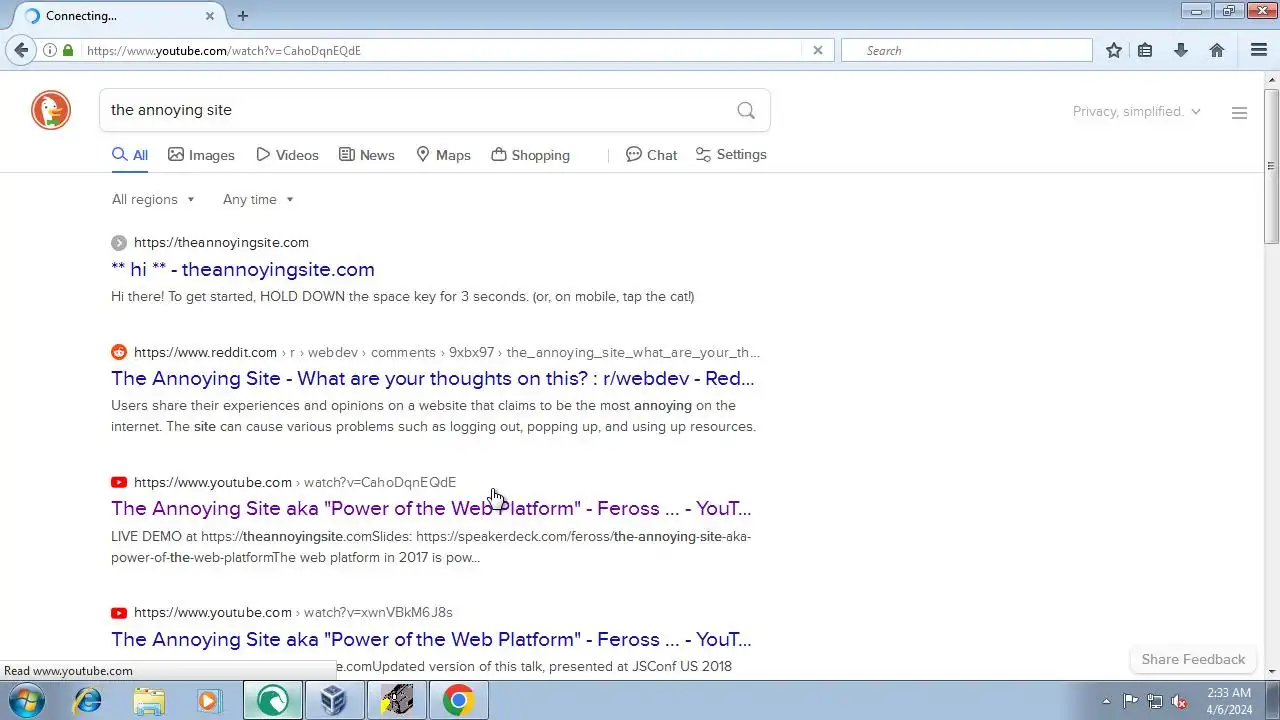1280x720 pixels.
Task: Open the bookmarks list icon
Action: point(1145,50)
